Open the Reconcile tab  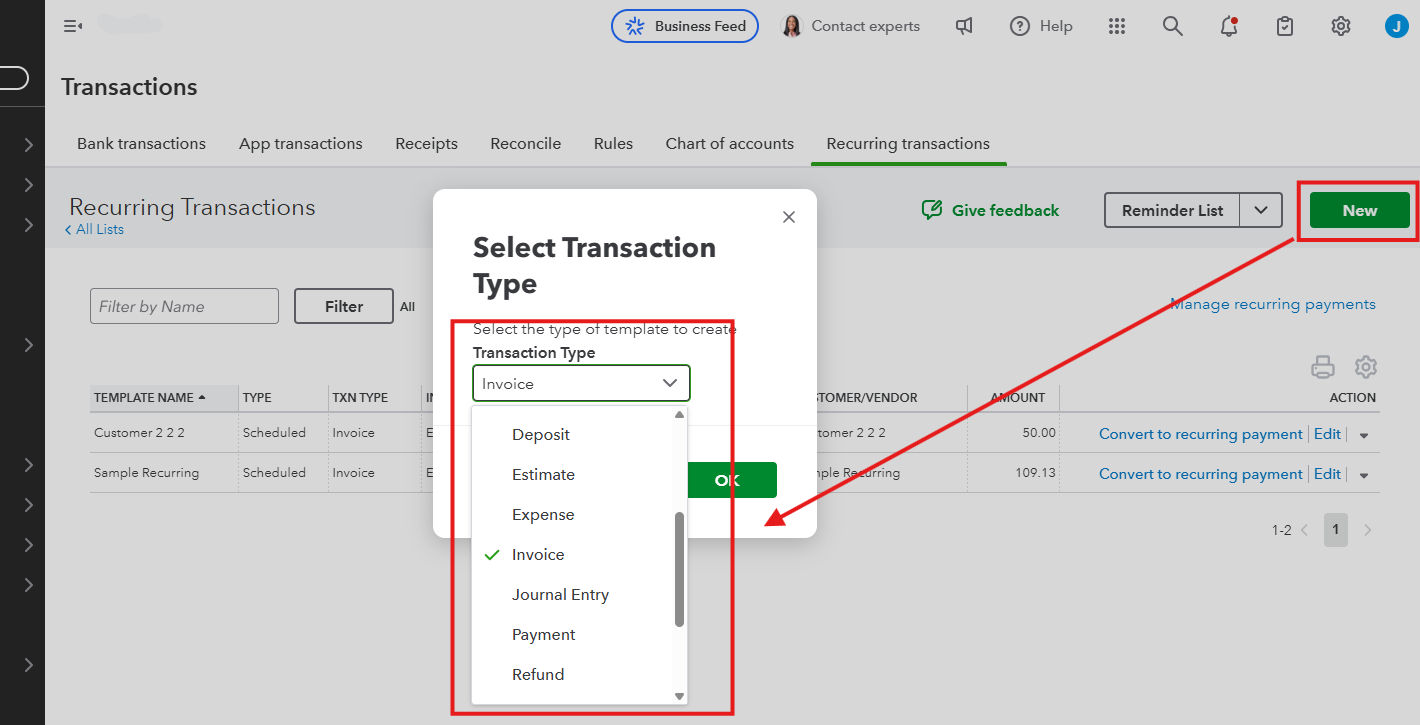tap(526, 143)
